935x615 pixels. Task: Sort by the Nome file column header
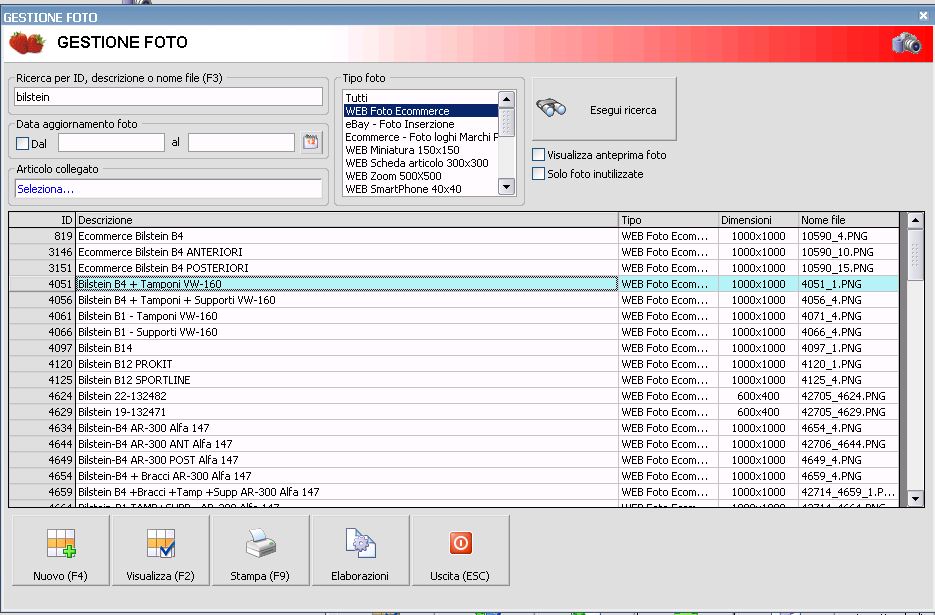[849, 220]
